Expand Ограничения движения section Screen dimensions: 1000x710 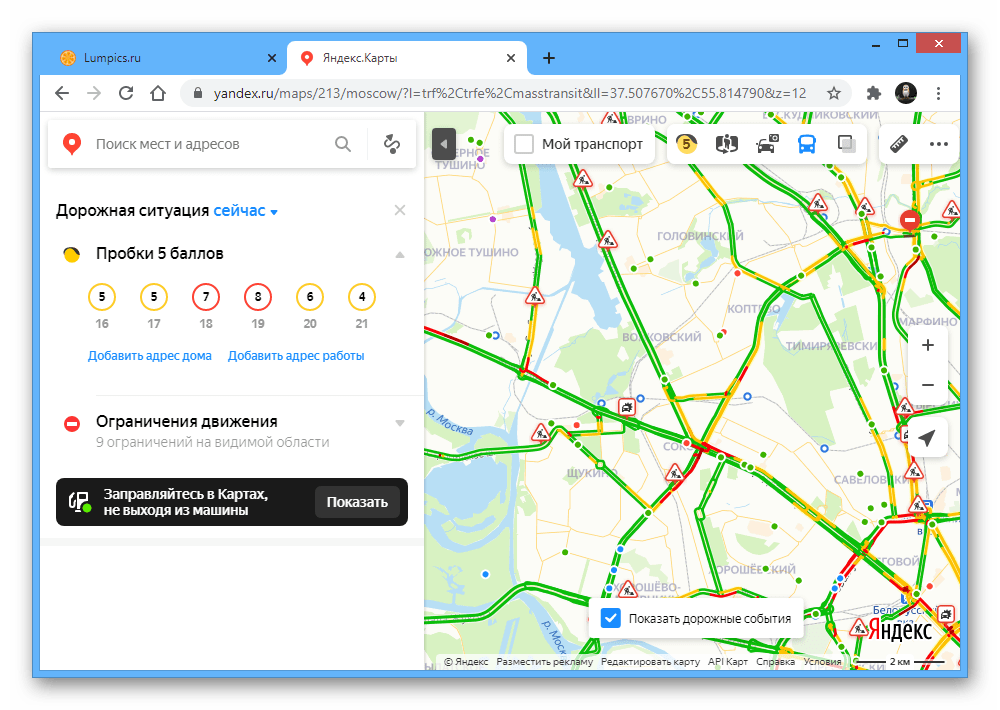400,423
